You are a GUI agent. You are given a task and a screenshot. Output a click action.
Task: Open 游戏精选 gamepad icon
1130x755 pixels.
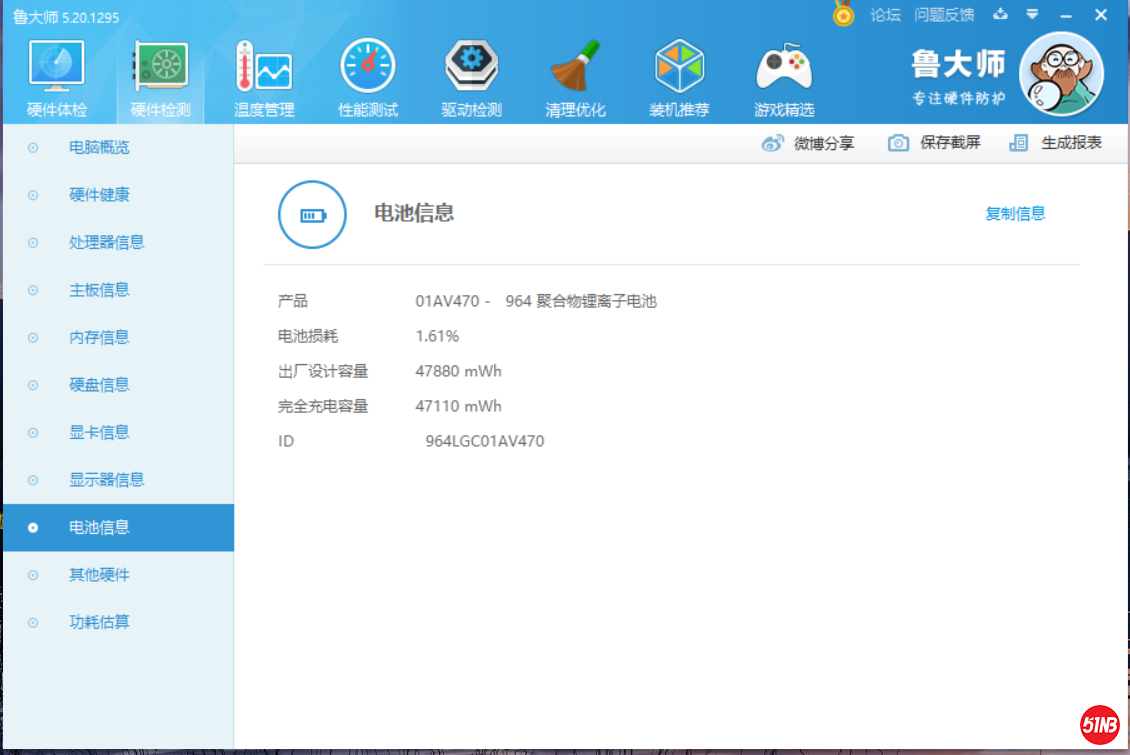tap(784, 67)
